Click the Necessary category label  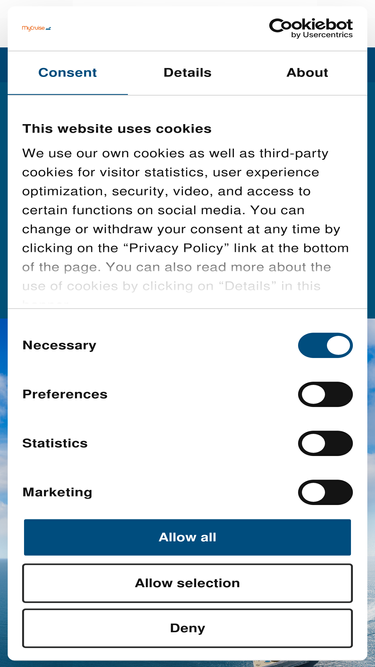(x=59, y=345)
